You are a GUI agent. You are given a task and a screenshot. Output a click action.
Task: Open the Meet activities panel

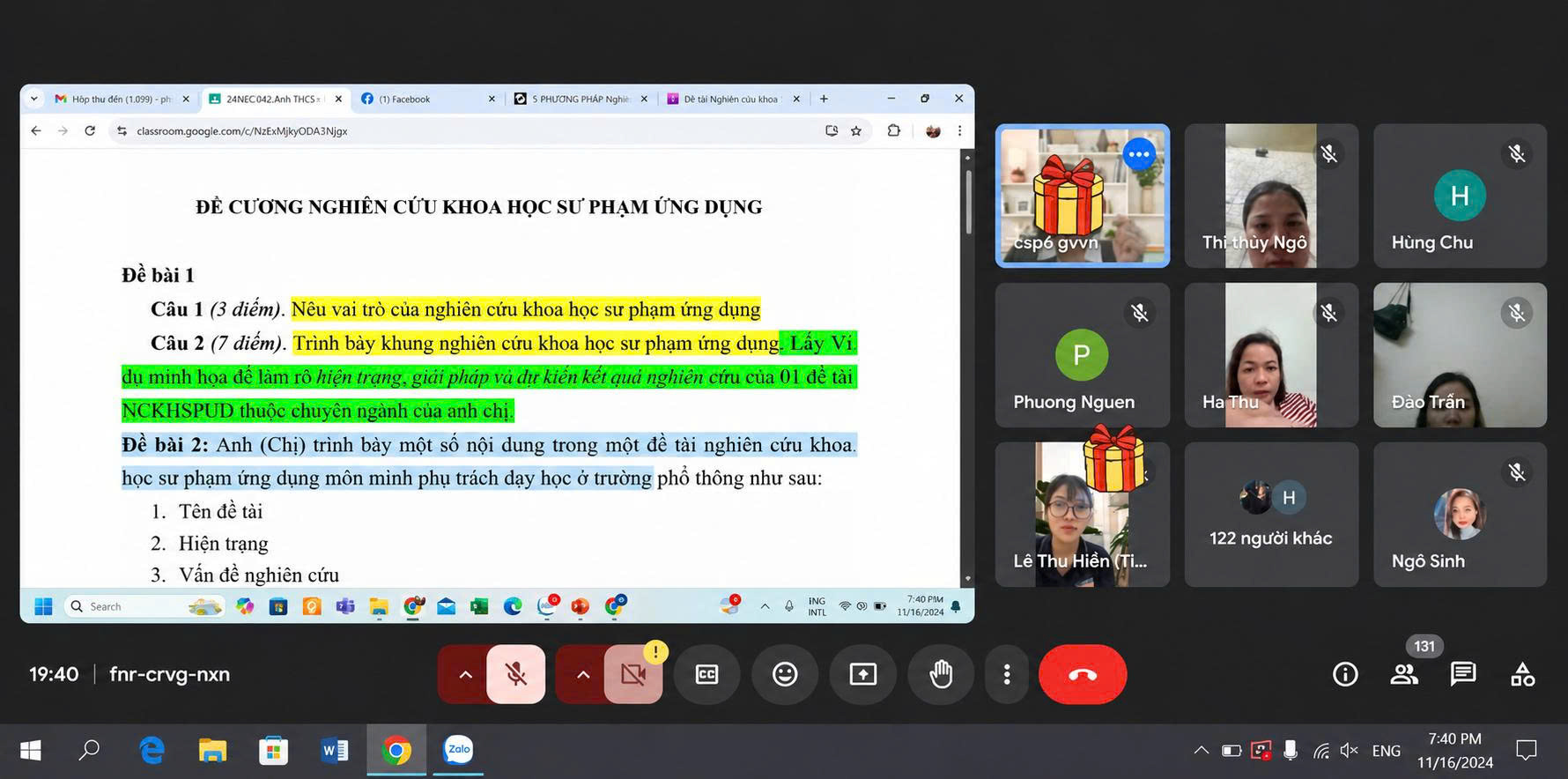[1522, 674]
